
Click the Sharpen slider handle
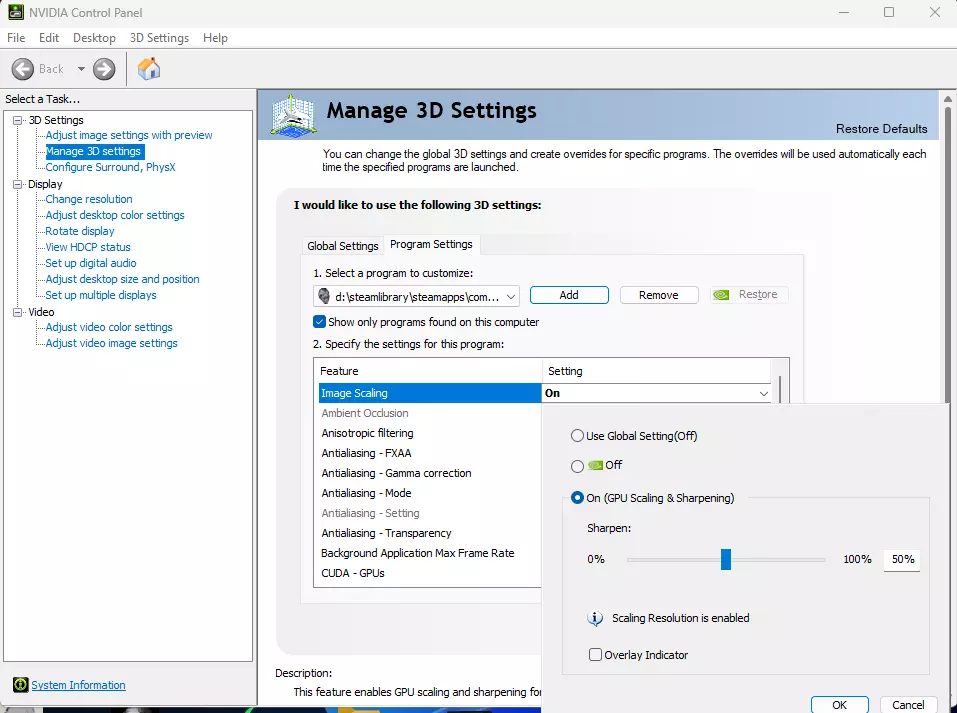[726, 559]
